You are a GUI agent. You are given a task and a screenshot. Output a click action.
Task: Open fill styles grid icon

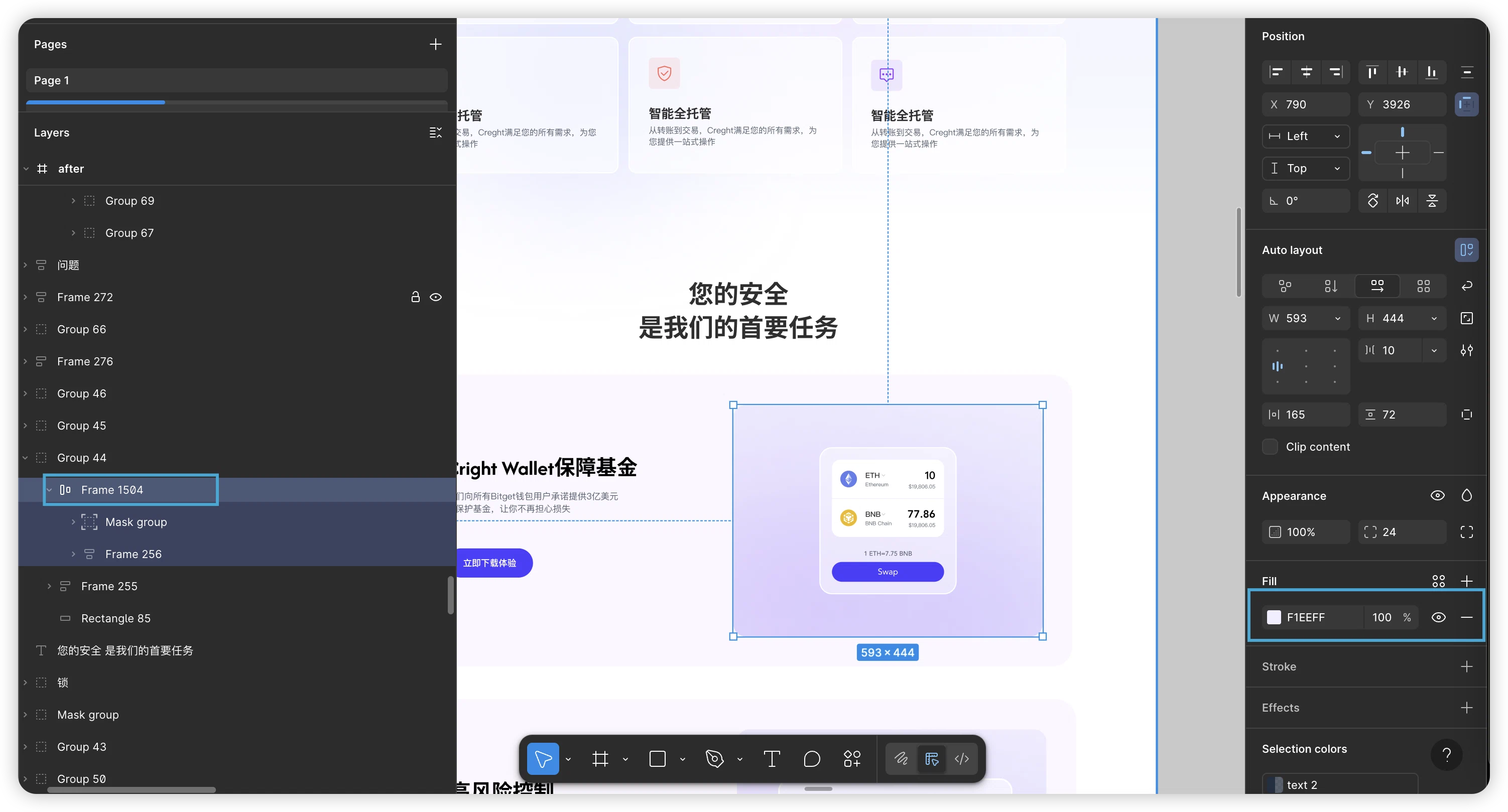pyautogui.click(x=1438, y=581)
